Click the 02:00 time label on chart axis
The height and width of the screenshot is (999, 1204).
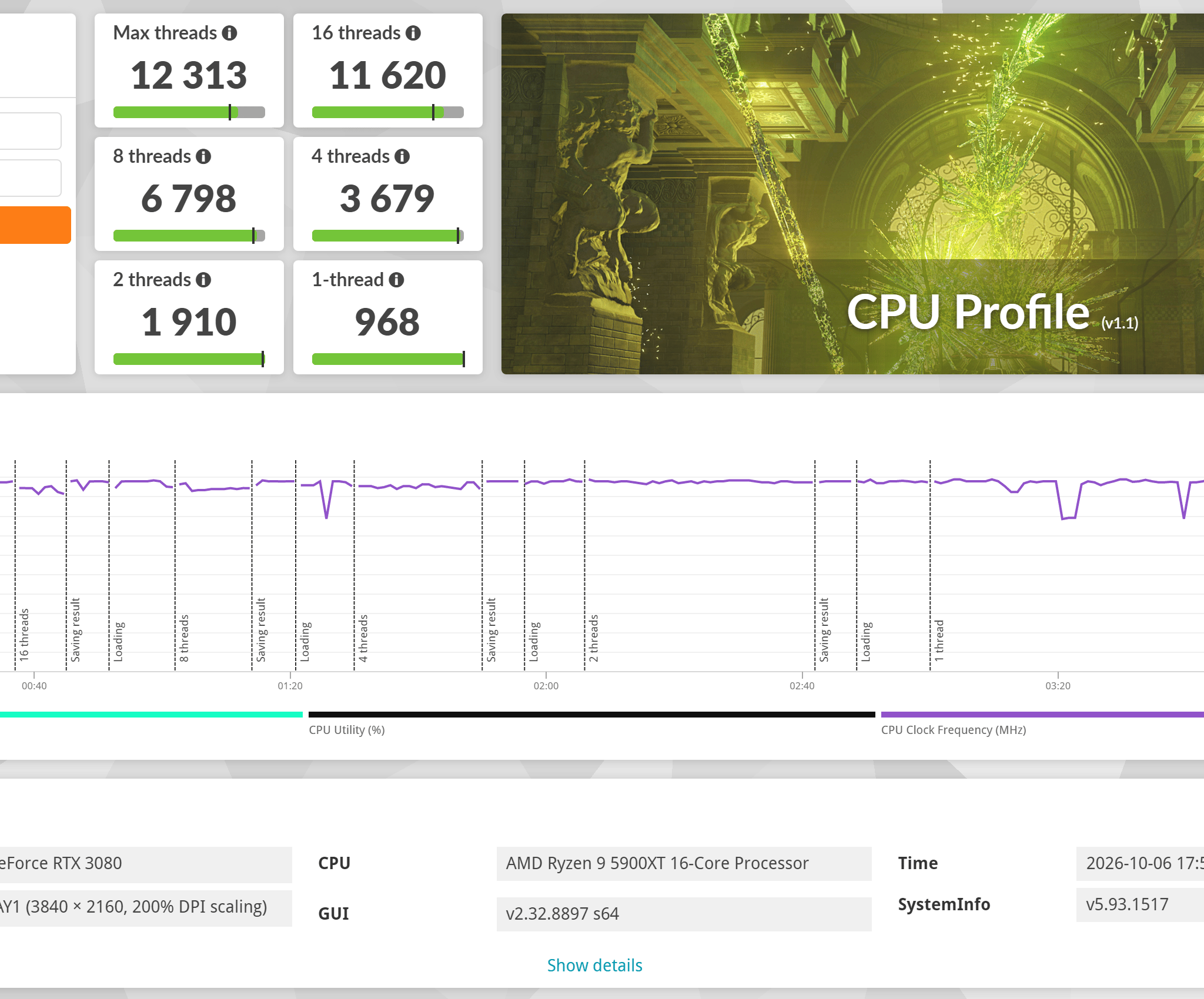[x=546, y=686]
